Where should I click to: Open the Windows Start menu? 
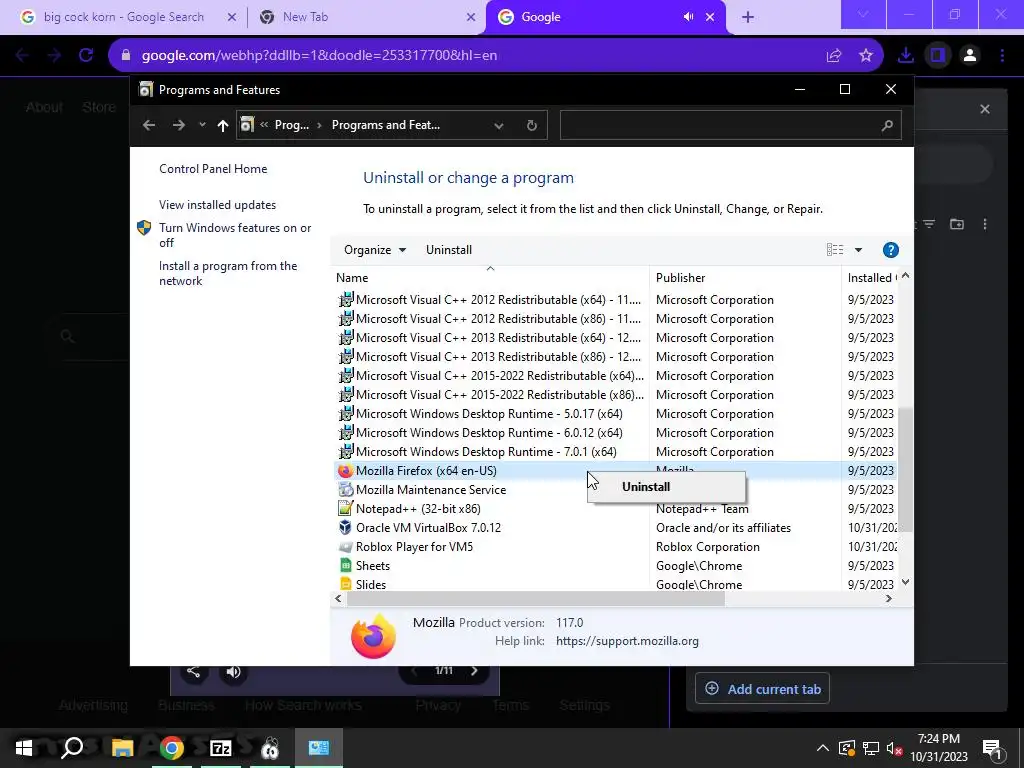[24, 748]
